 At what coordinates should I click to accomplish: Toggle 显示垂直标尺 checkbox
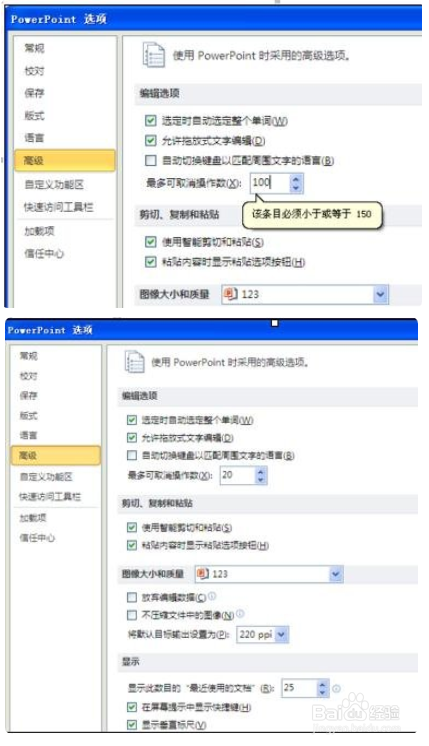pyautogui.click(x=132, y=725)
